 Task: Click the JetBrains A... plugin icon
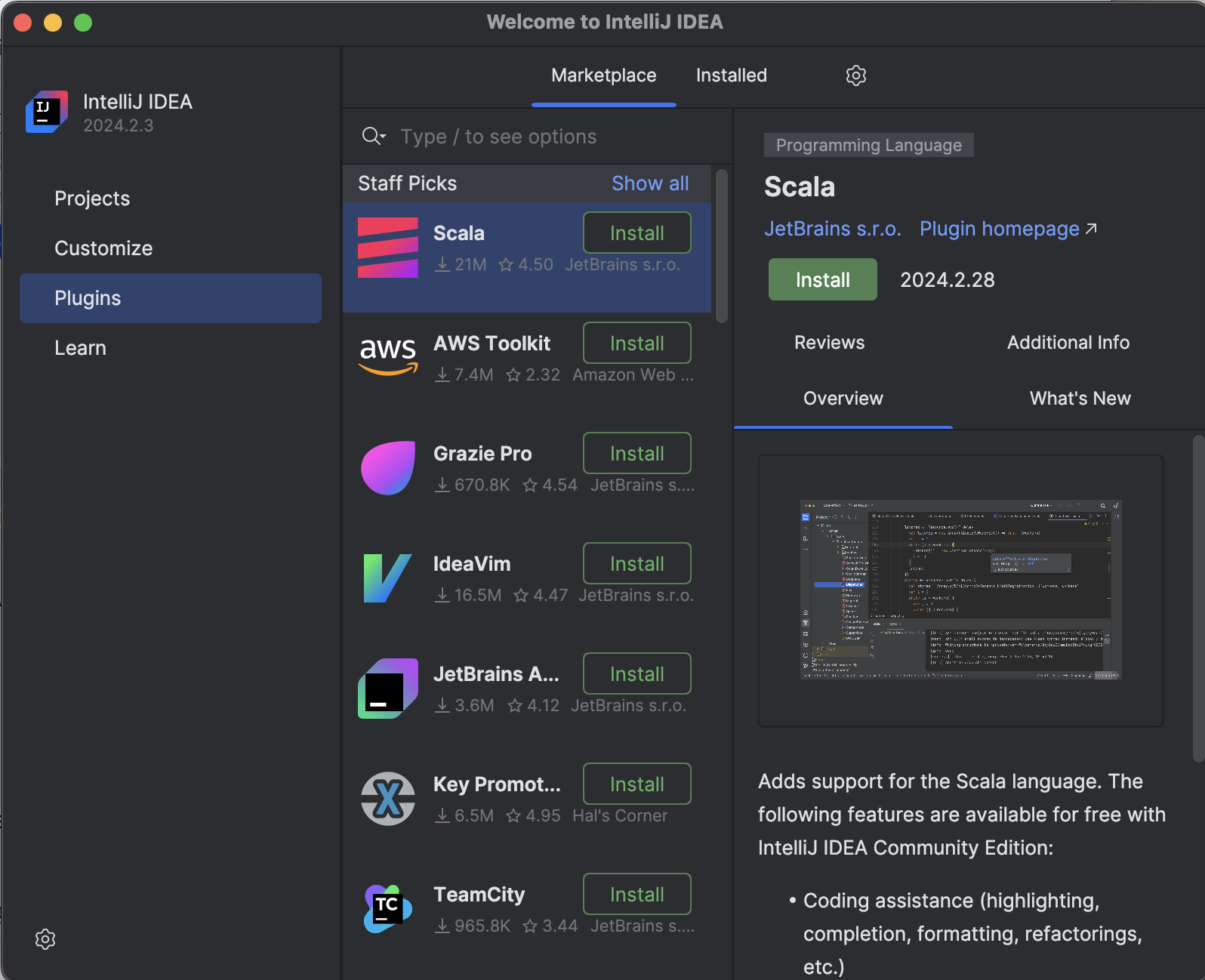tap(387, 689)
